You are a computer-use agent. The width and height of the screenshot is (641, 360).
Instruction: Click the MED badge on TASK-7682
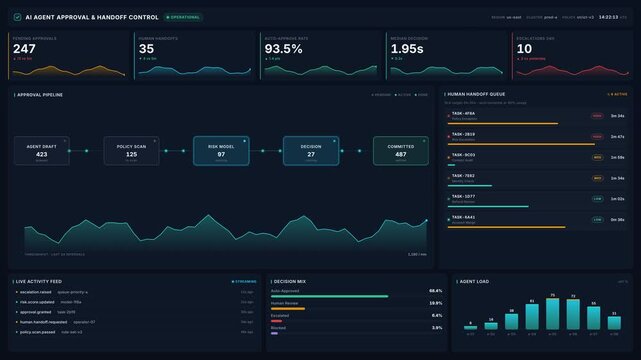tap(597, 178)
